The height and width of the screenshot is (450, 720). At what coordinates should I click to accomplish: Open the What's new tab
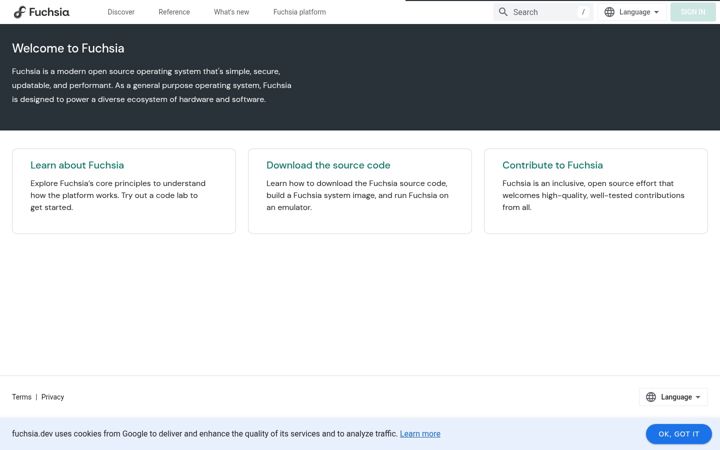click(231, 12)
